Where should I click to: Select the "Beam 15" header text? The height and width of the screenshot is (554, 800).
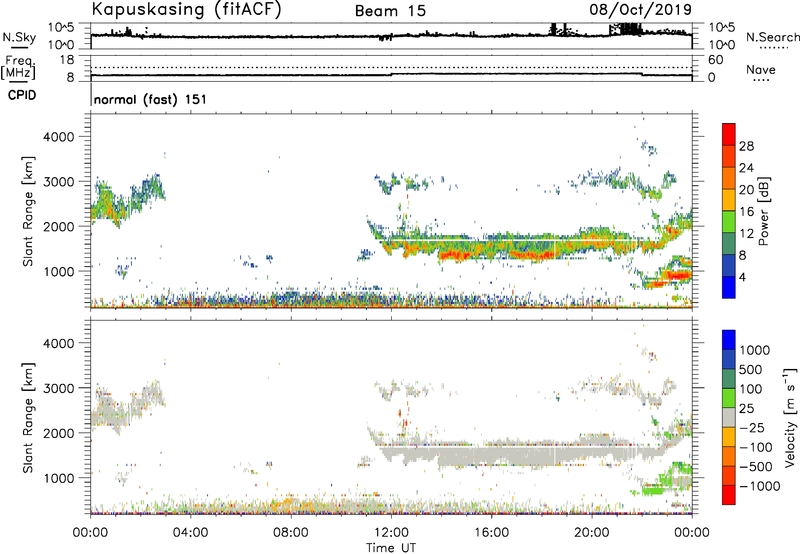point(390,11)
